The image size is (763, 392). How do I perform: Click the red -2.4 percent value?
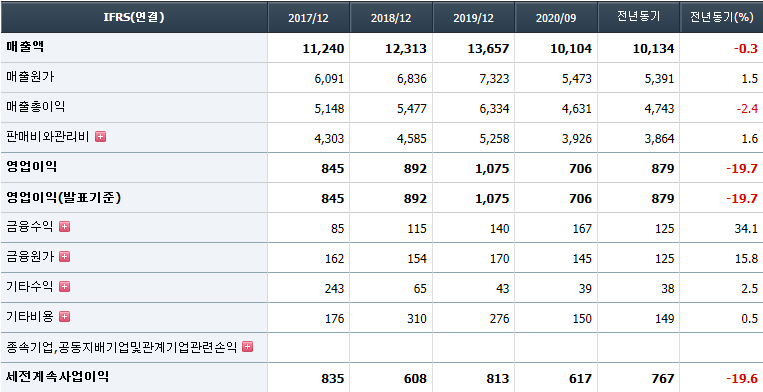point(747,108)
